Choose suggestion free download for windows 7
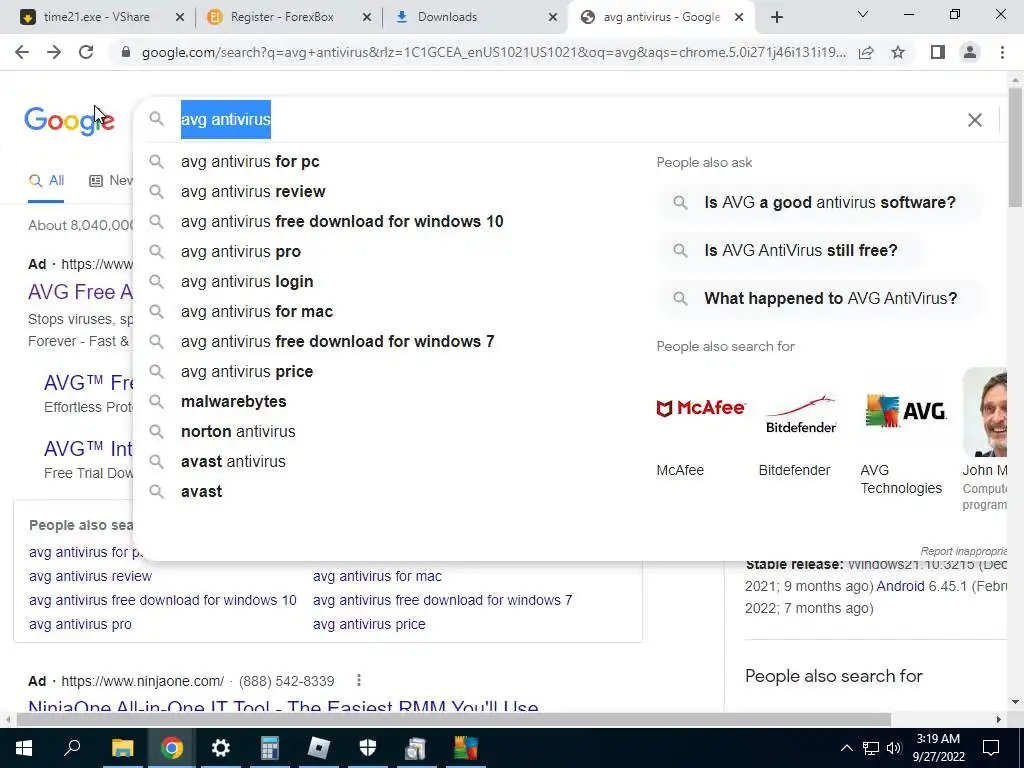The width and height of the screenshot is (1024, 768). click(x=338, y=342)
